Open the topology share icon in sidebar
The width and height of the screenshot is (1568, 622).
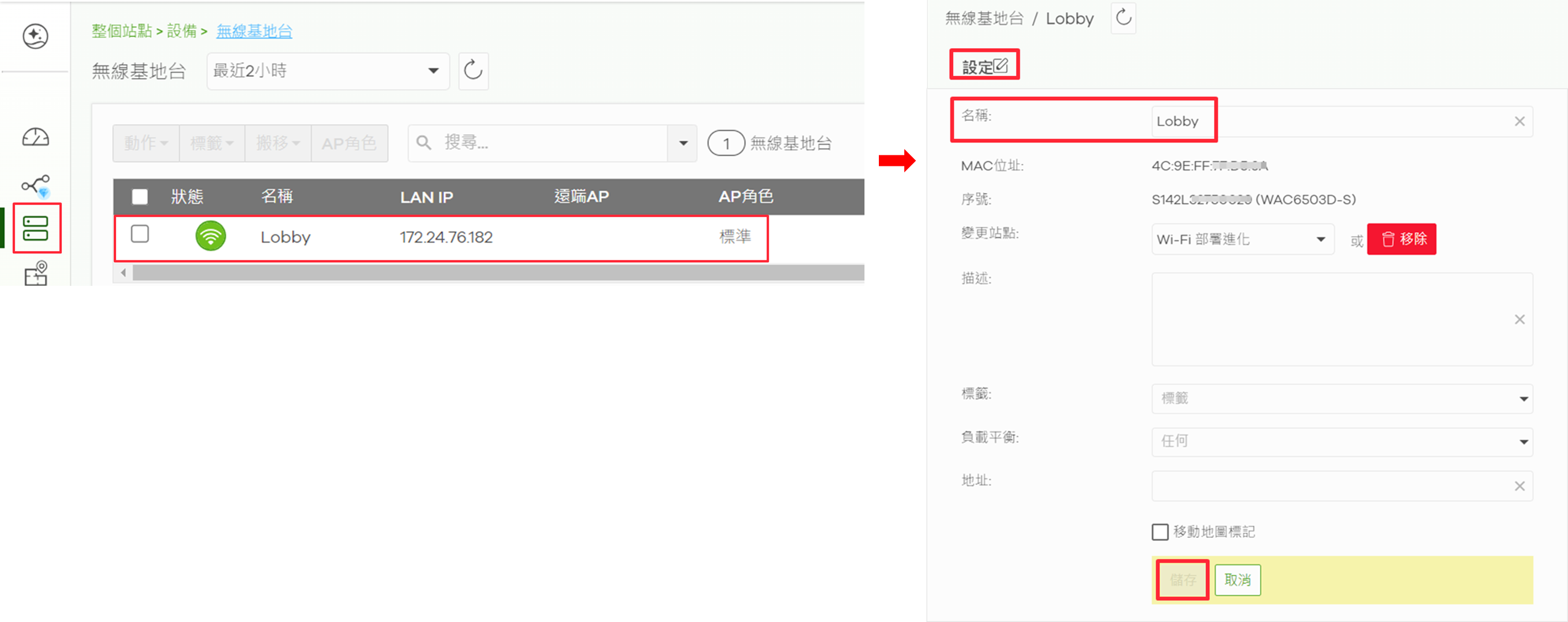tap(35, 185)
